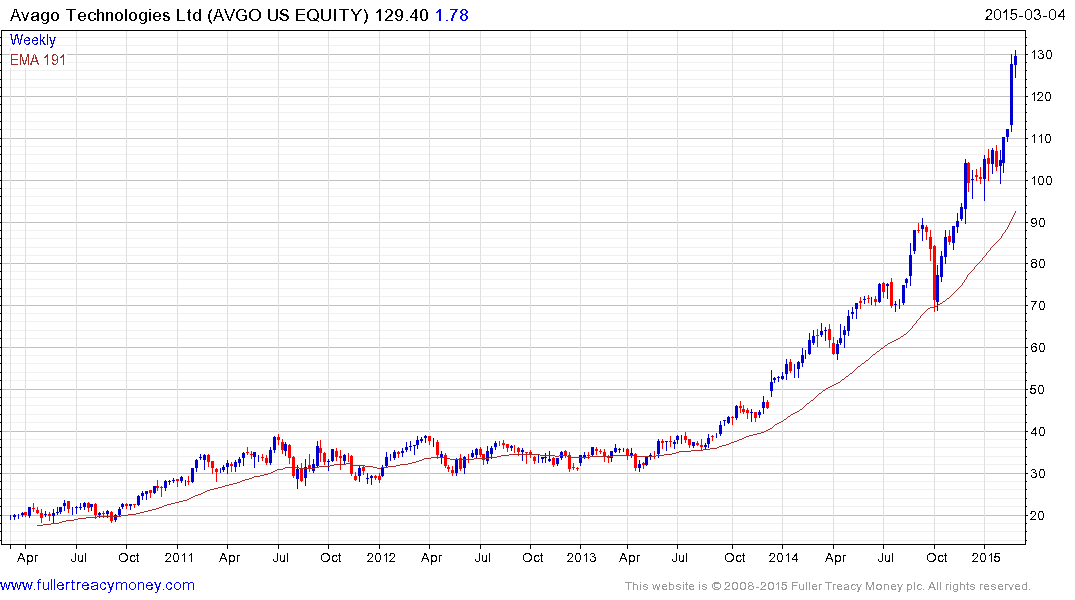Click the tallest blue candlestick near 130
The image size is (1075, 600).
click(1011, 94)
